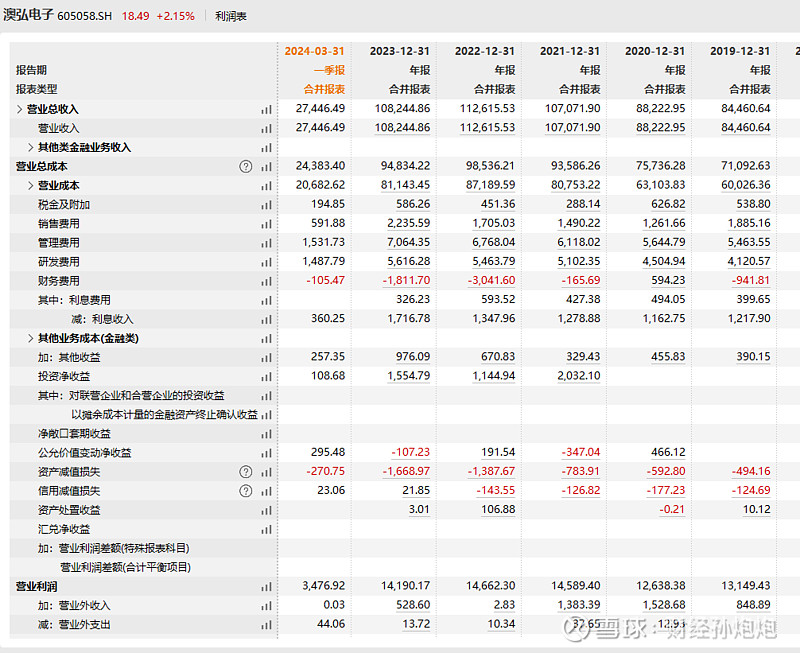Open chart icon for 公允价值变动净收益 row
The height and width of the screenshot is (653, 800).
pos(266,453)
